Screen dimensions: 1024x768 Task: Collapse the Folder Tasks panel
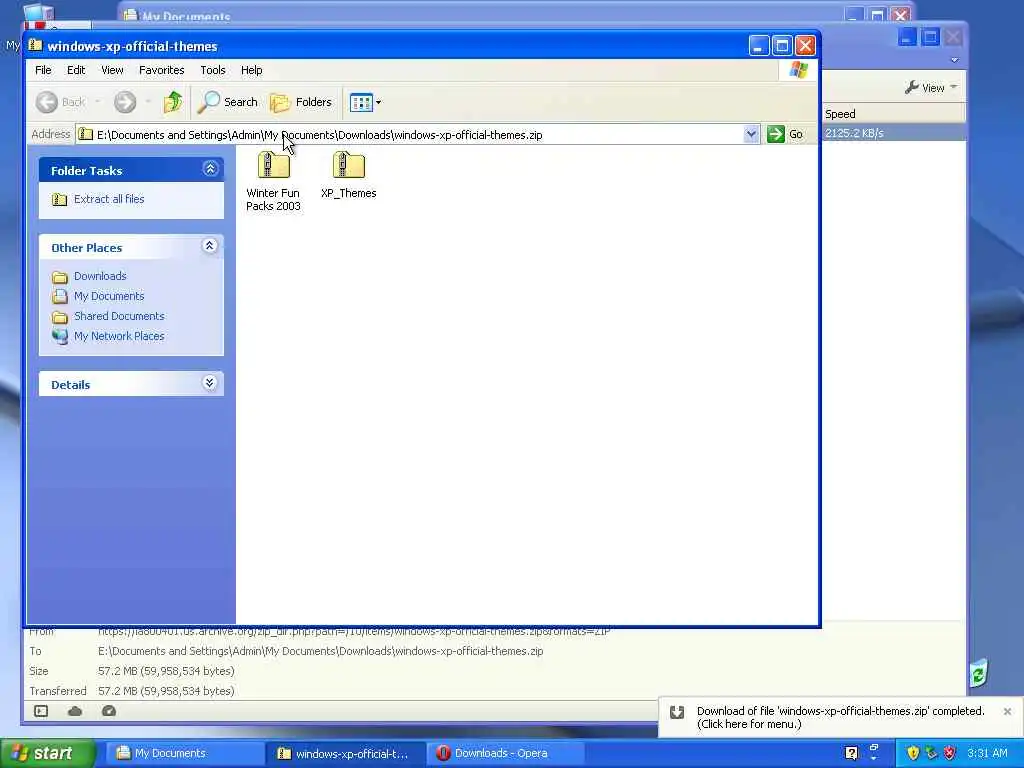click(210, 169)
